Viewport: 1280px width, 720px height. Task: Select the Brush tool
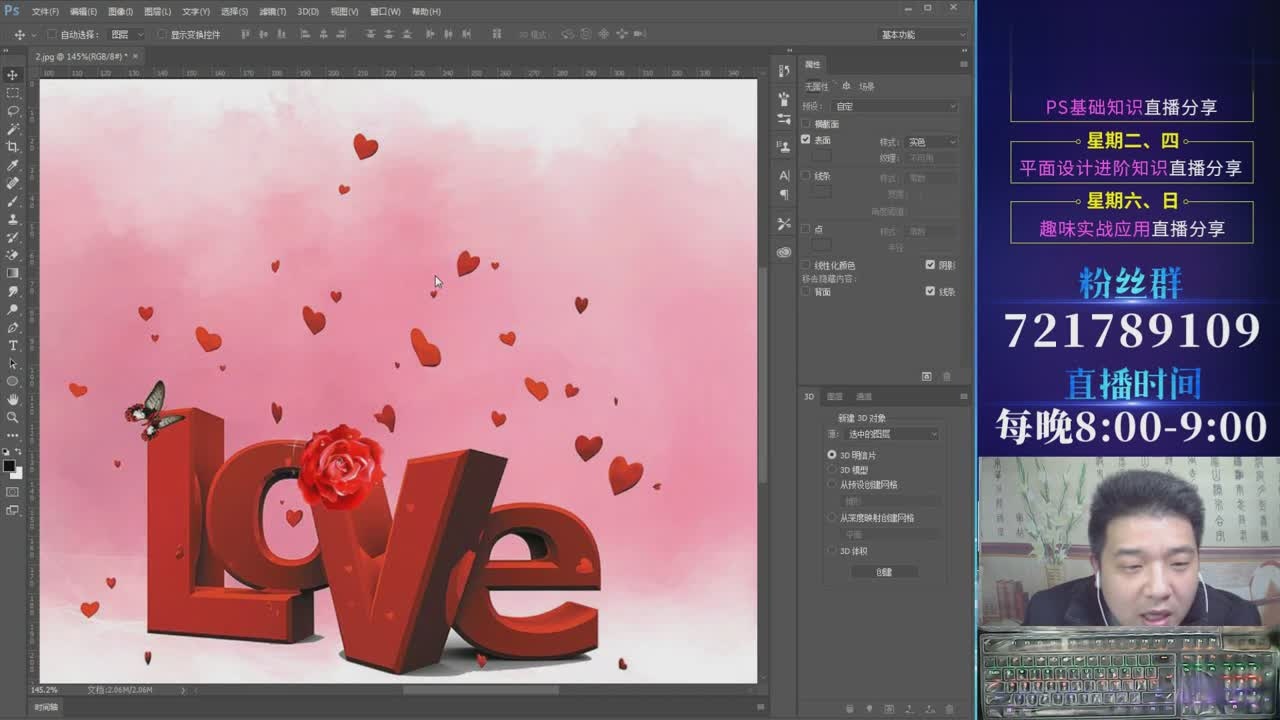pyautogui.click(x=13, y=201)
